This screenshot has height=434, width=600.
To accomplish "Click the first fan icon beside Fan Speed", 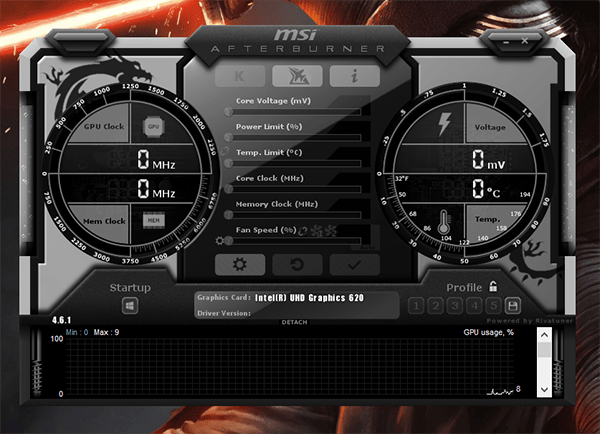I will coord(316,231).
